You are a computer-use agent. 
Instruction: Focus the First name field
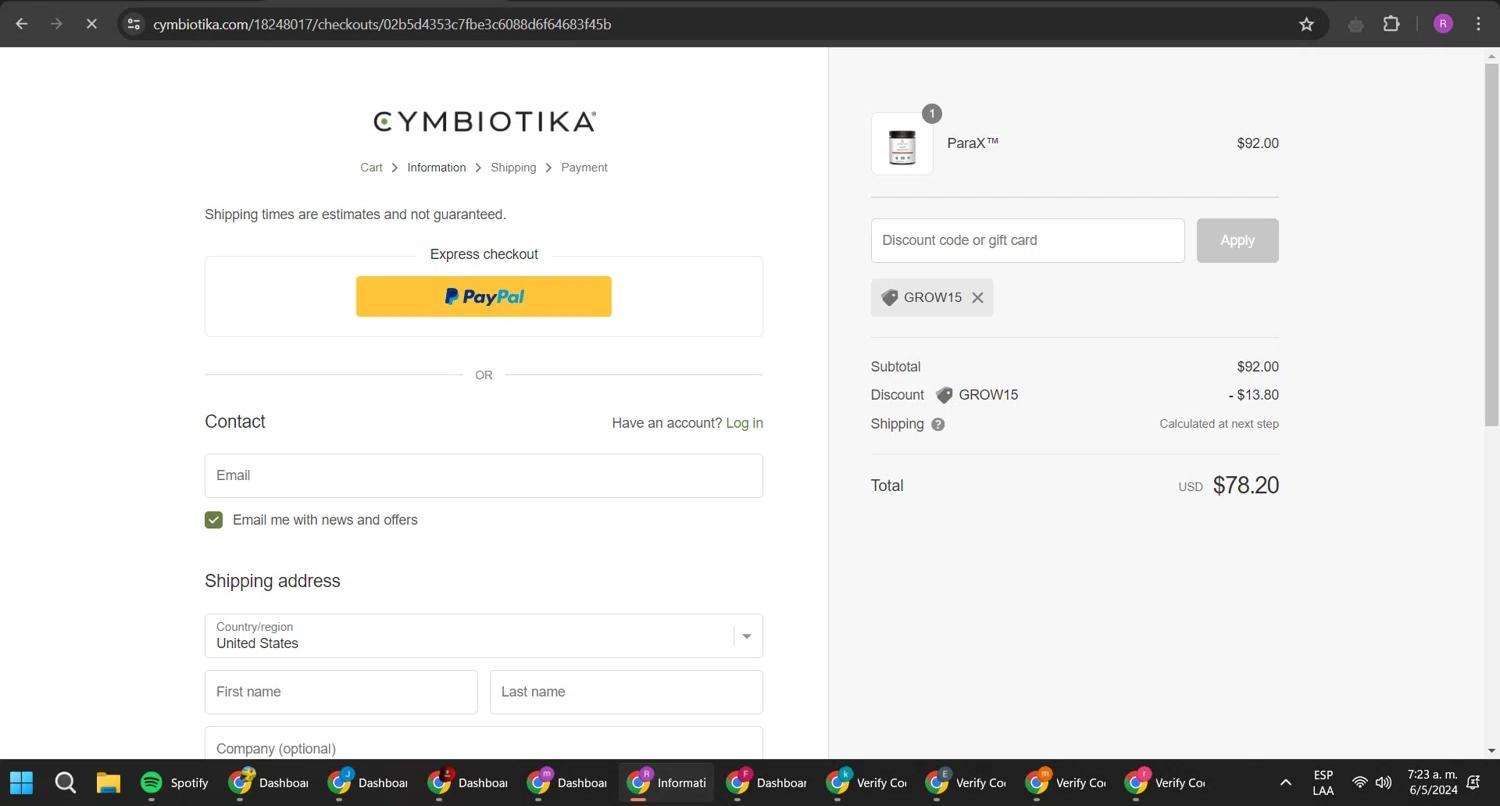pyautogui.click(x=341, y=692)
